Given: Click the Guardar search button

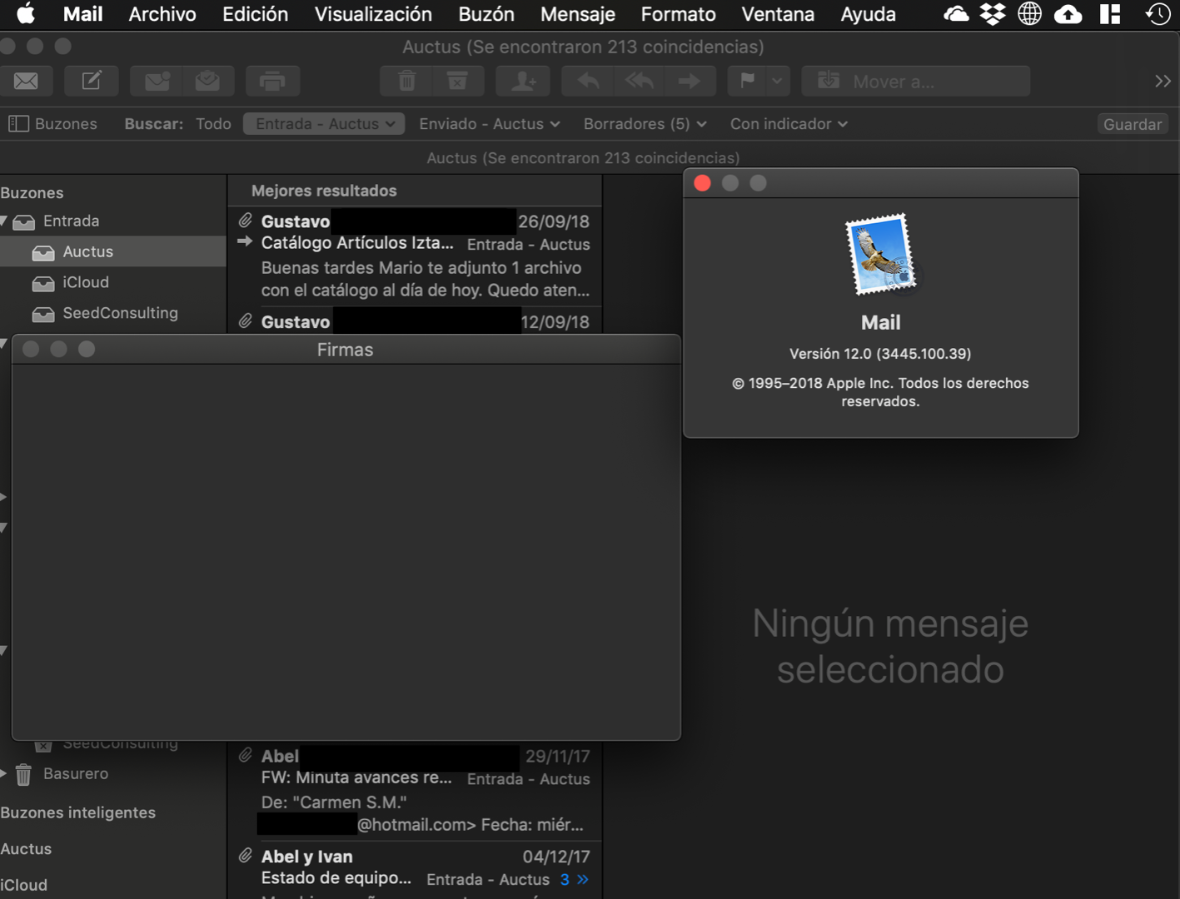Looking at the screenshot, I should pyautogui.click(x=1132, y=124).
